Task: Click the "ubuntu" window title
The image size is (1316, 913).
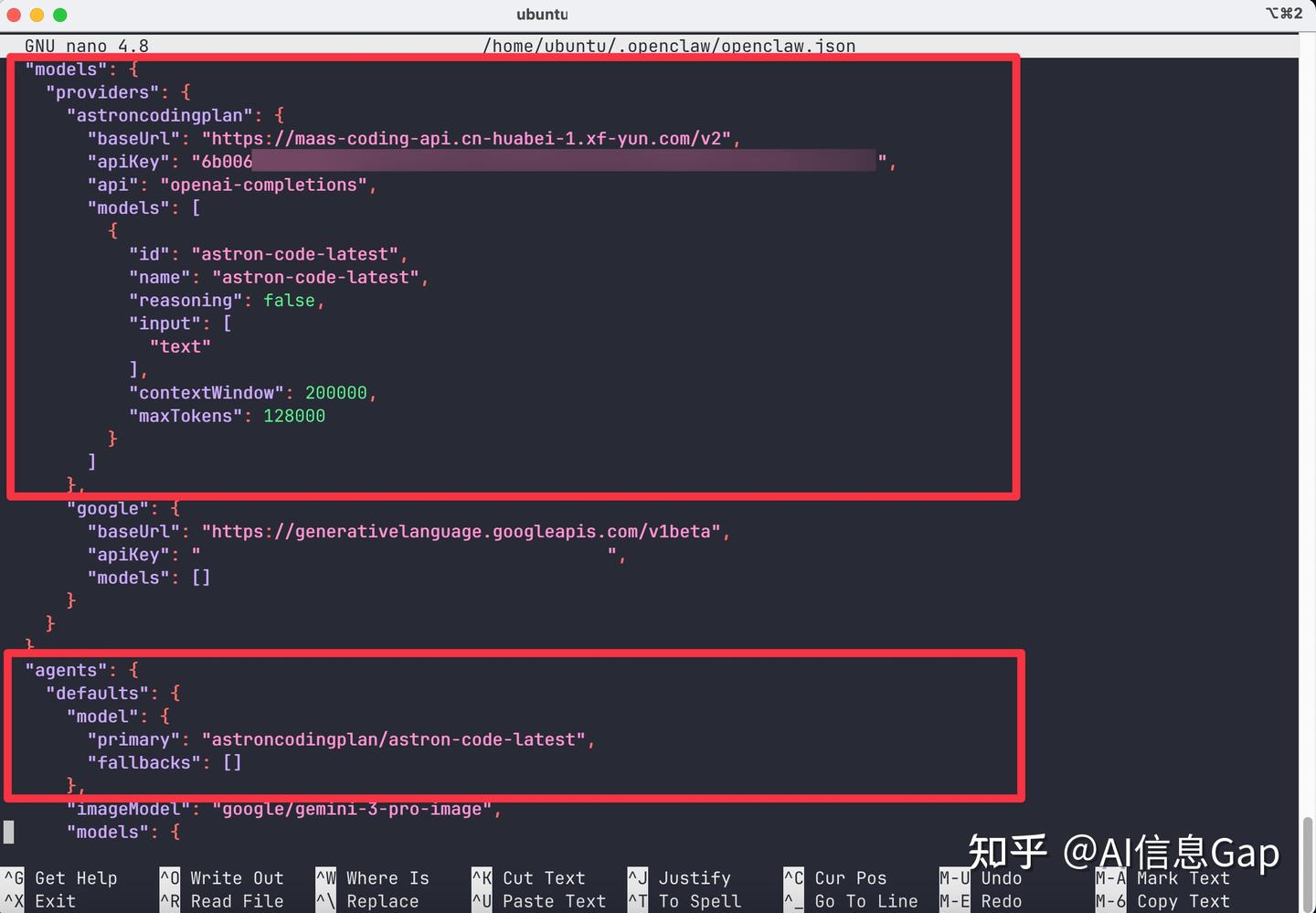Action: [x=542, y=15]
